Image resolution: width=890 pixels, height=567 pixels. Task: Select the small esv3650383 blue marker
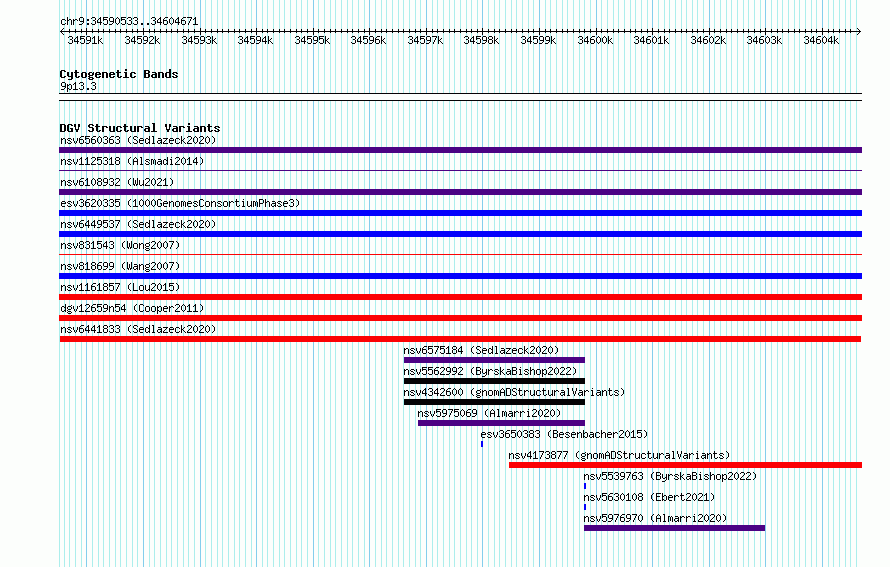click(482, 444)
